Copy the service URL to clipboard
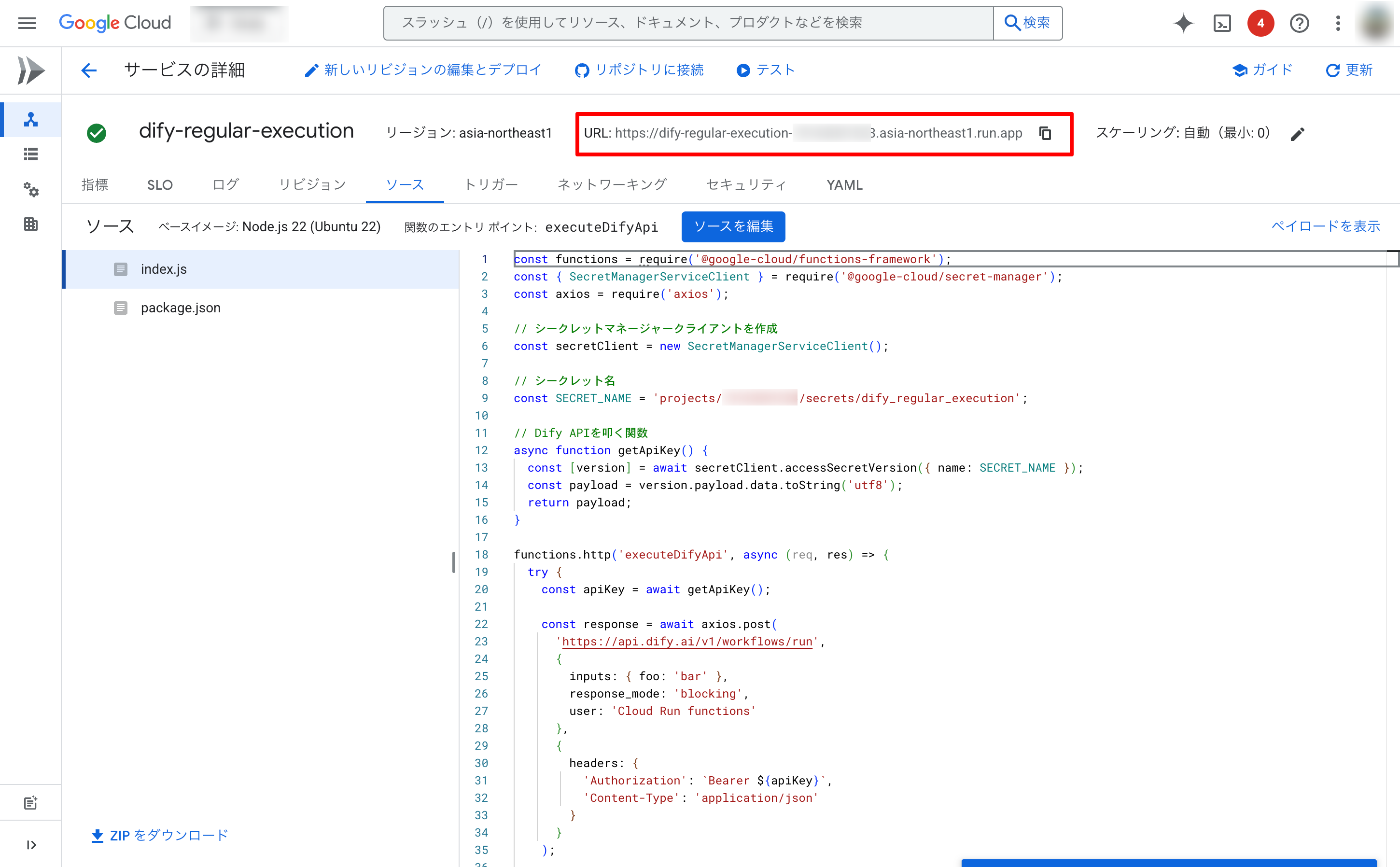The width and height of the screenshot is (1400, 867). [x=1045, y=133]
